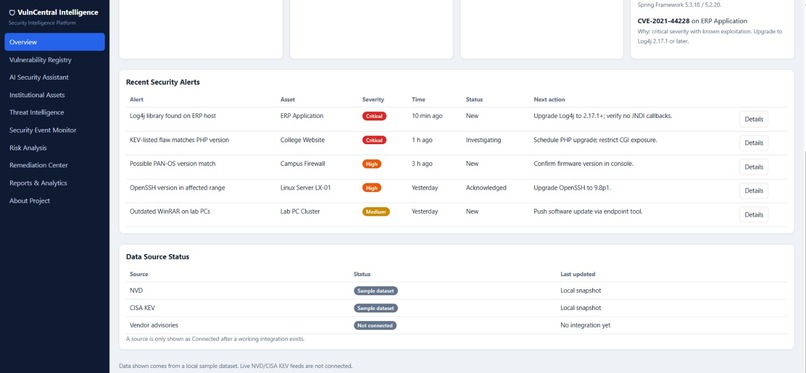Select 'Log4j library found on ERP host' alert
The image size is (806, 373).
pyautogui.click(x=173, y=116)
